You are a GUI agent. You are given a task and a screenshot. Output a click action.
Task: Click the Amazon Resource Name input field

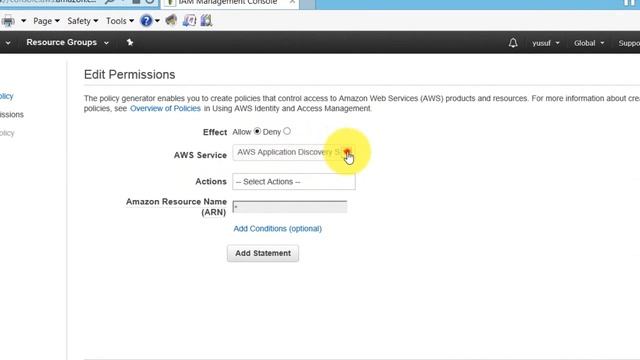tap(290, 207)
